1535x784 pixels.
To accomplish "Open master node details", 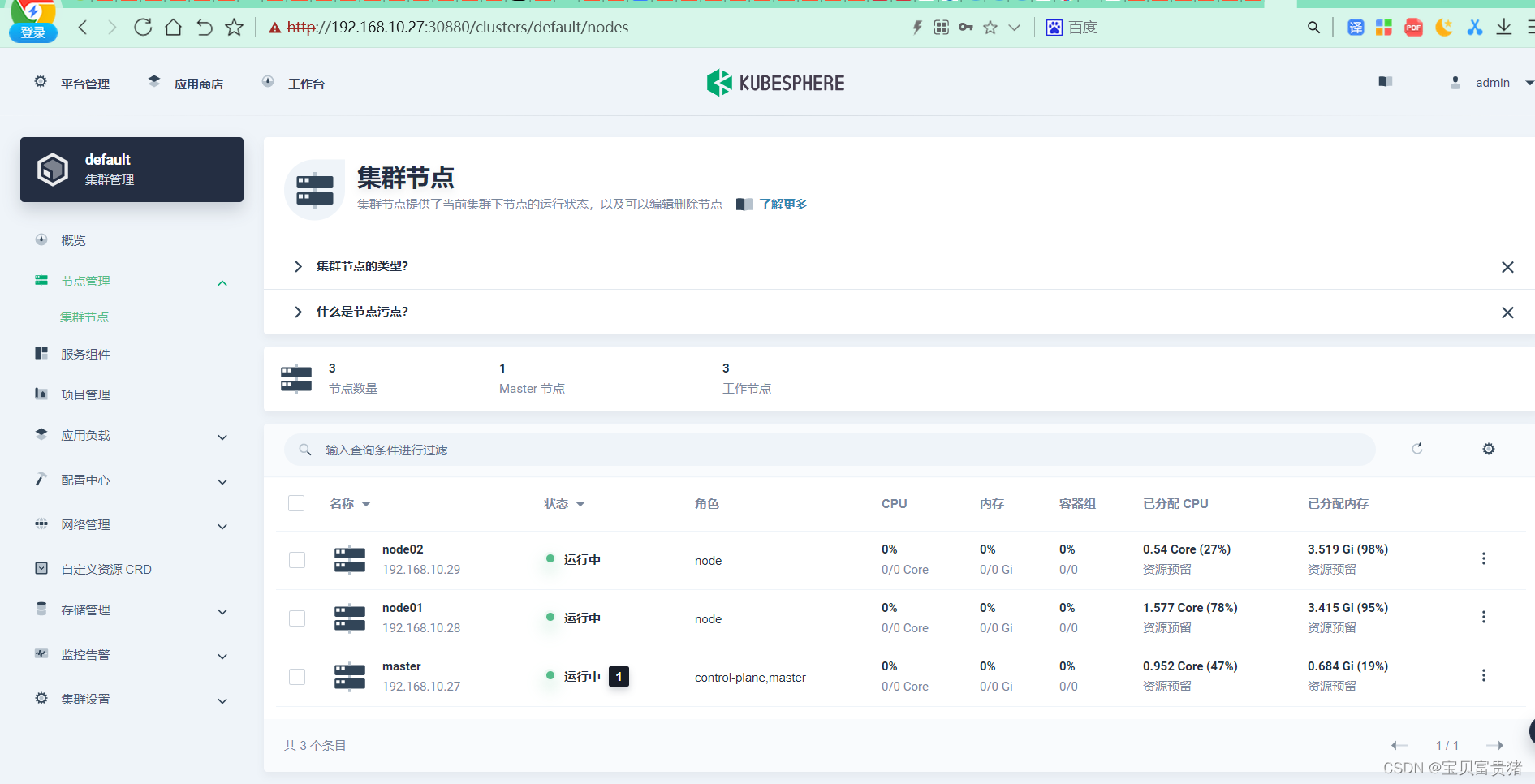I will (402, 666).
